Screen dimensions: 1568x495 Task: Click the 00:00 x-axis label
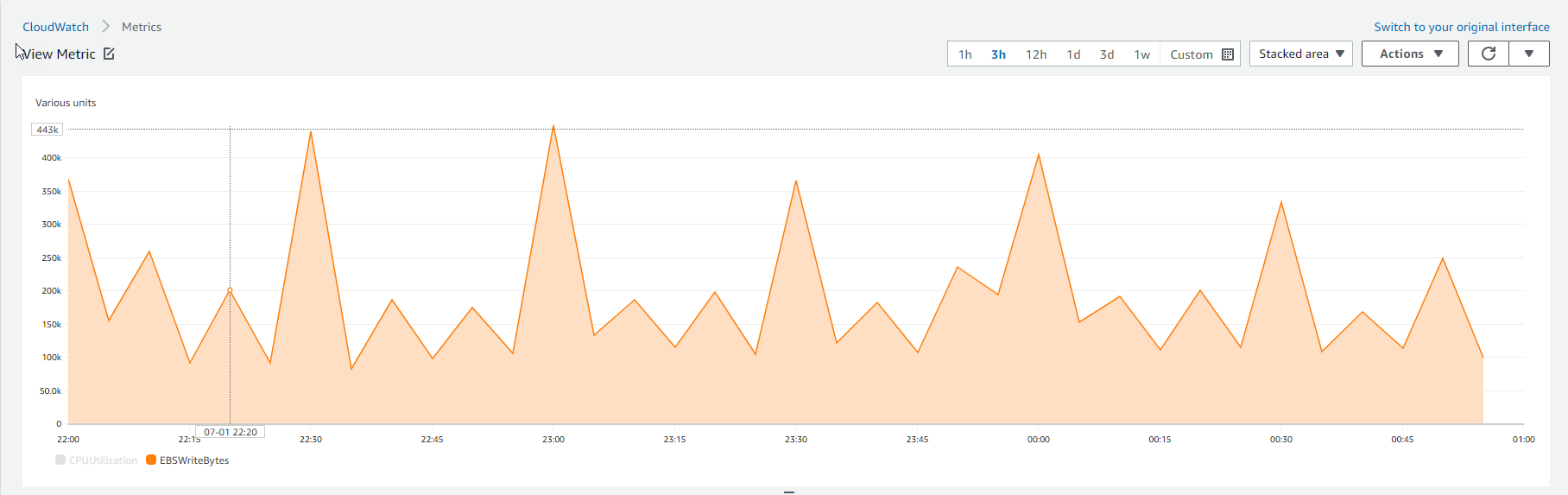coord(1039,440)
